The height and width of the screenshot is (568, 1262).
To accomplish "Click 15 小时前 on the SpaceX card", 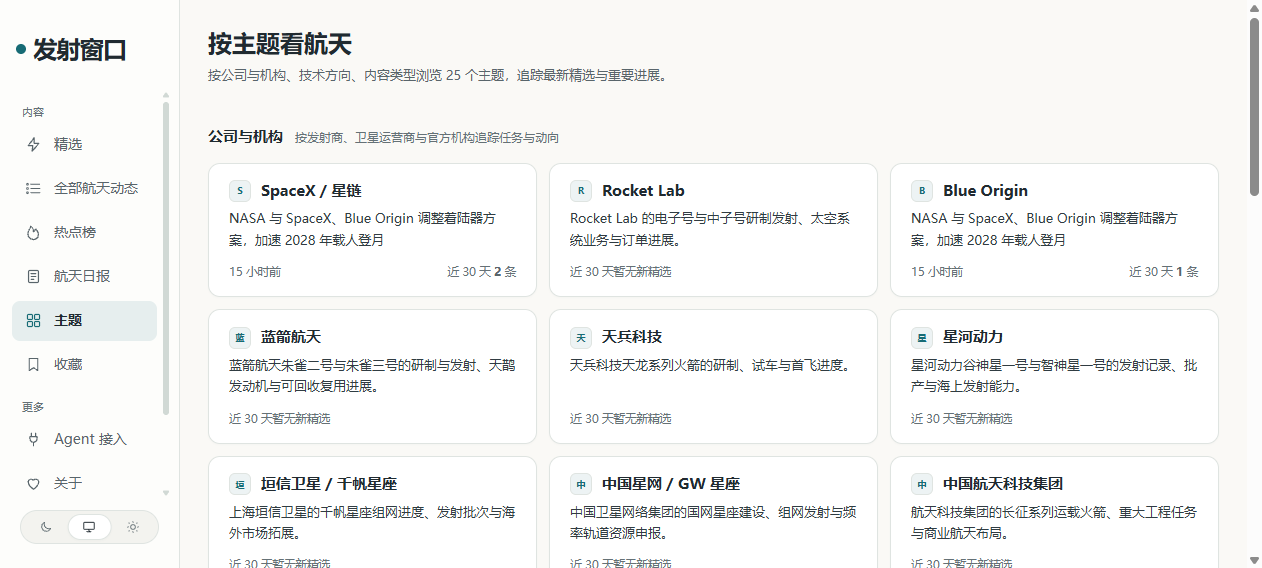I will [255, 272].
